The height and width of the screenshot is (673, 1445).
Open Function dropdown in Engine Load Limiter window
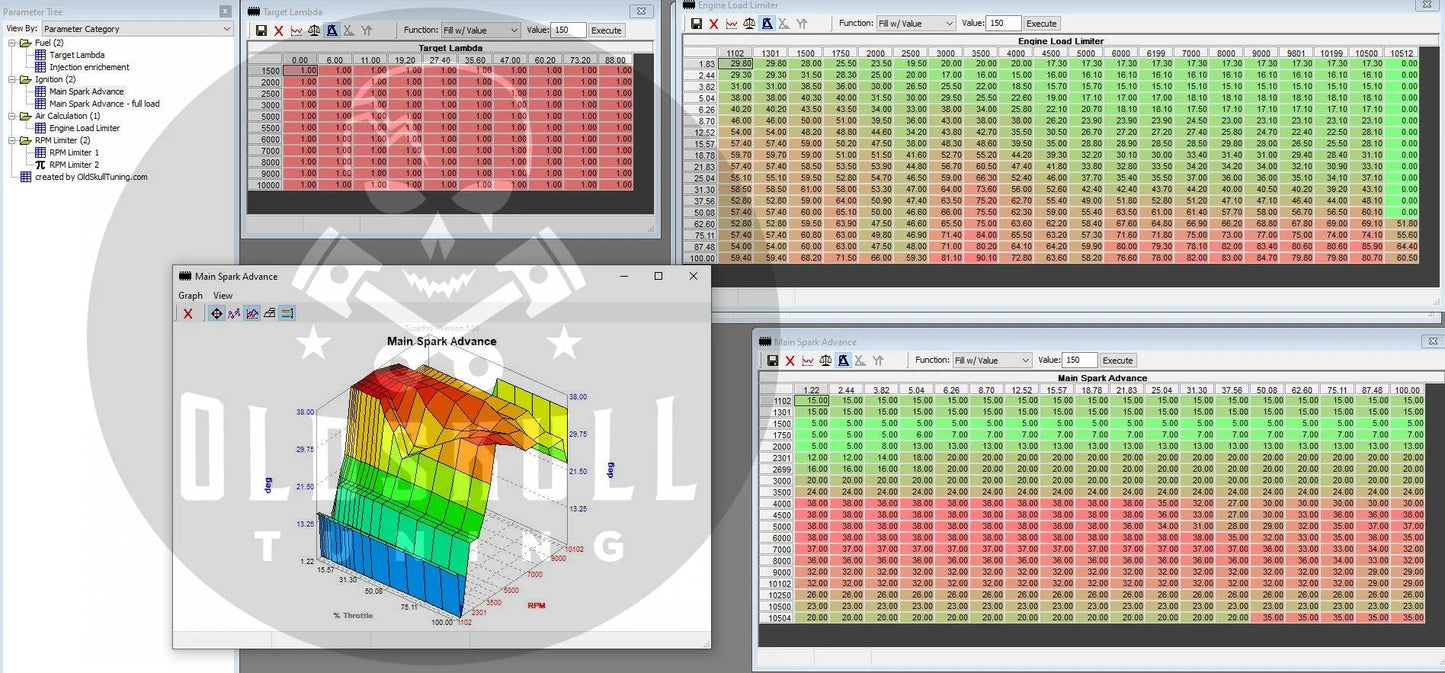tap(914, 23)
